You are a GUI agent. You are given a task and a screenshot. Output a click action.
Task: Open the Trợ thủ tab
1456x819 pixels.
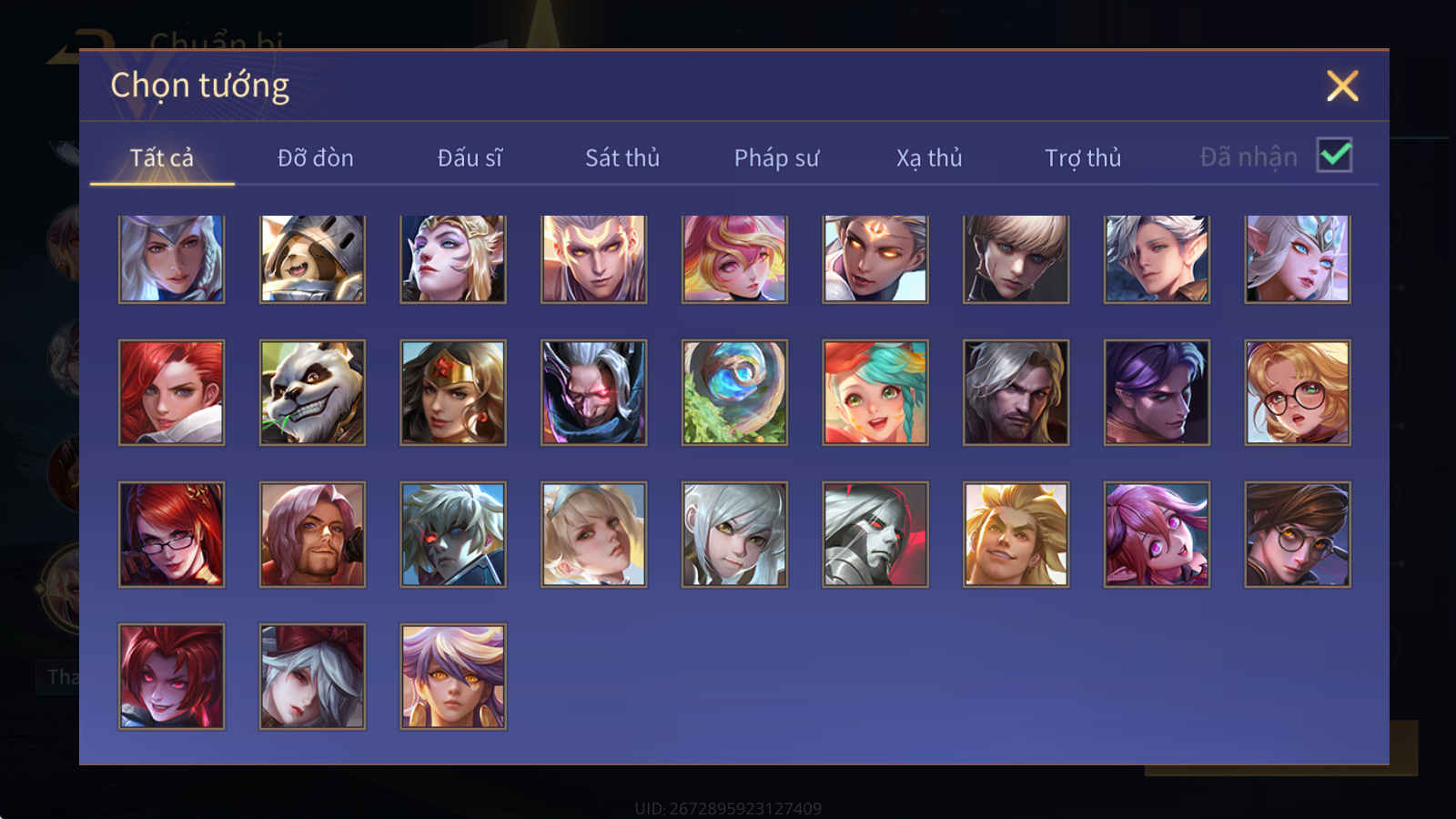pyautogui.click(x=1083, y=157)
